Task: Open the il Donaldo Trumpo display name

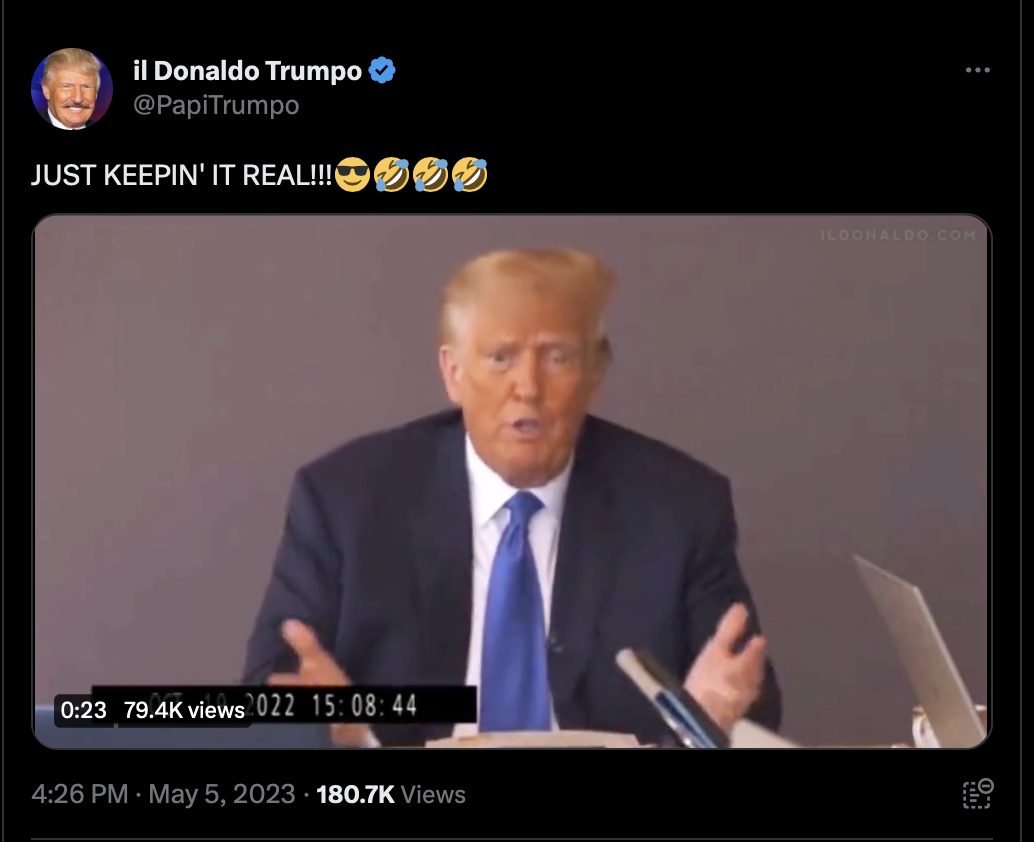Action: tap(247, 71)
